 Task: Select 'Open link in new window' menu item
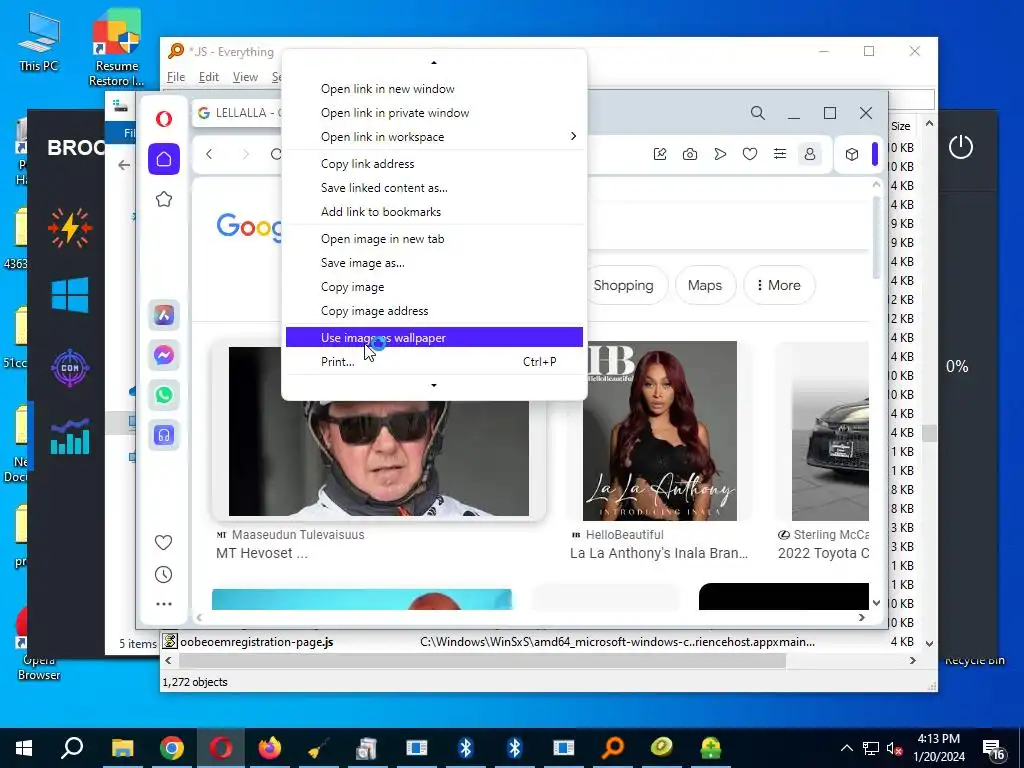pyautogui.click(x=434, y=89)
